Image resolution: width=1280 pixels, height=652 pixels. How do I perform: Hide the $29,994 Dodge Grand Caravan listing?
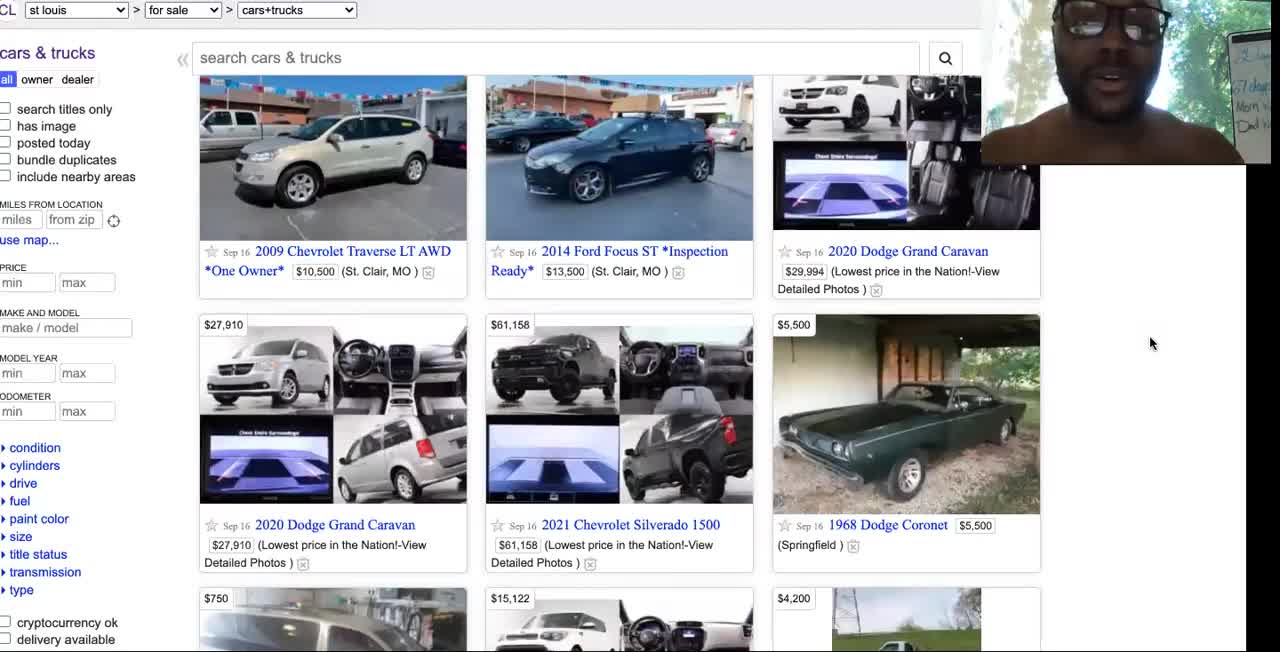click(x=876, y=291)
